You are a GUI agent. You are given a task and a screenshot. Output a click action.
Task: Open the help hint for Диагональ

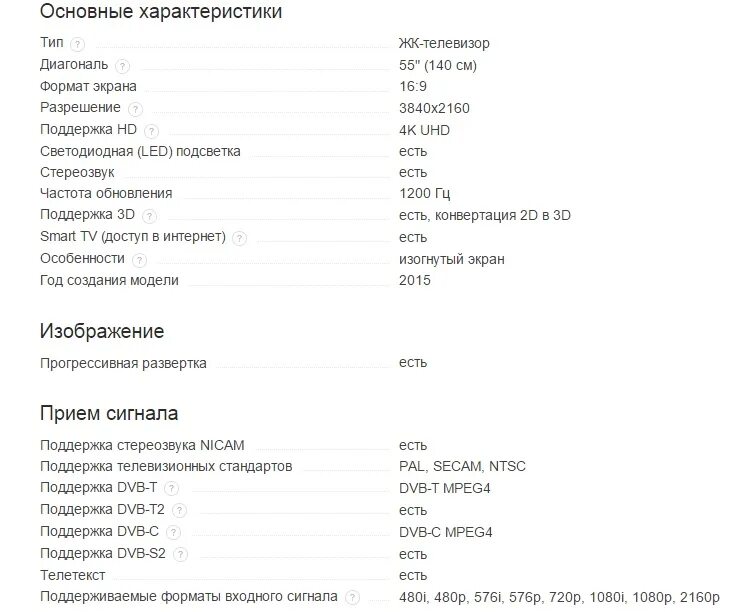(122, 66)
